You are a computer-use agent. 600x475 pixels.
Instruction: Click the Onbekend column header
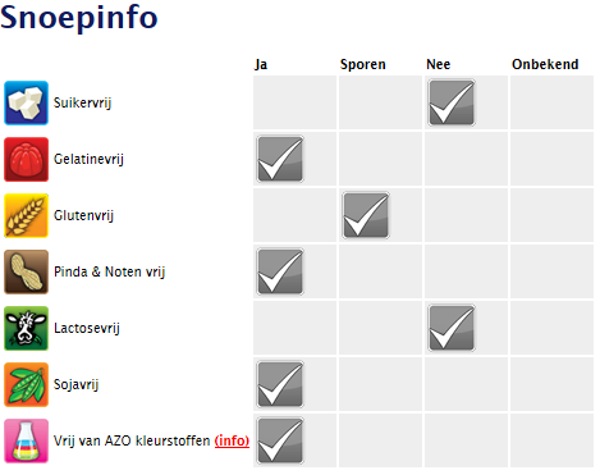(545, 64)
